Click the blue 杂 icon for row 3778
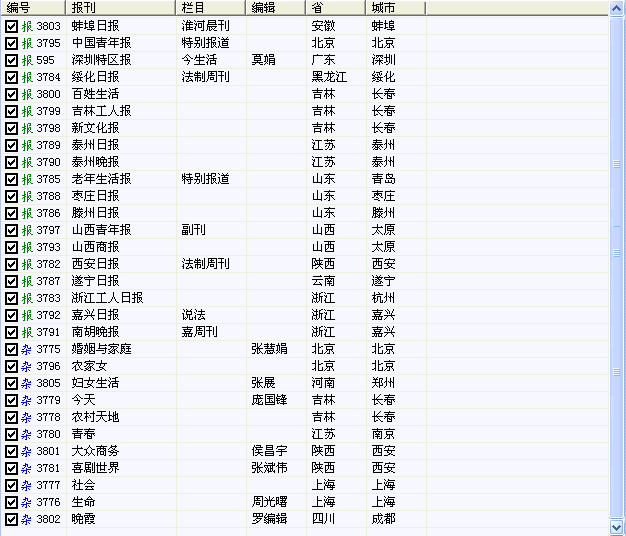The image size is (626, 536). click(27, 417)
